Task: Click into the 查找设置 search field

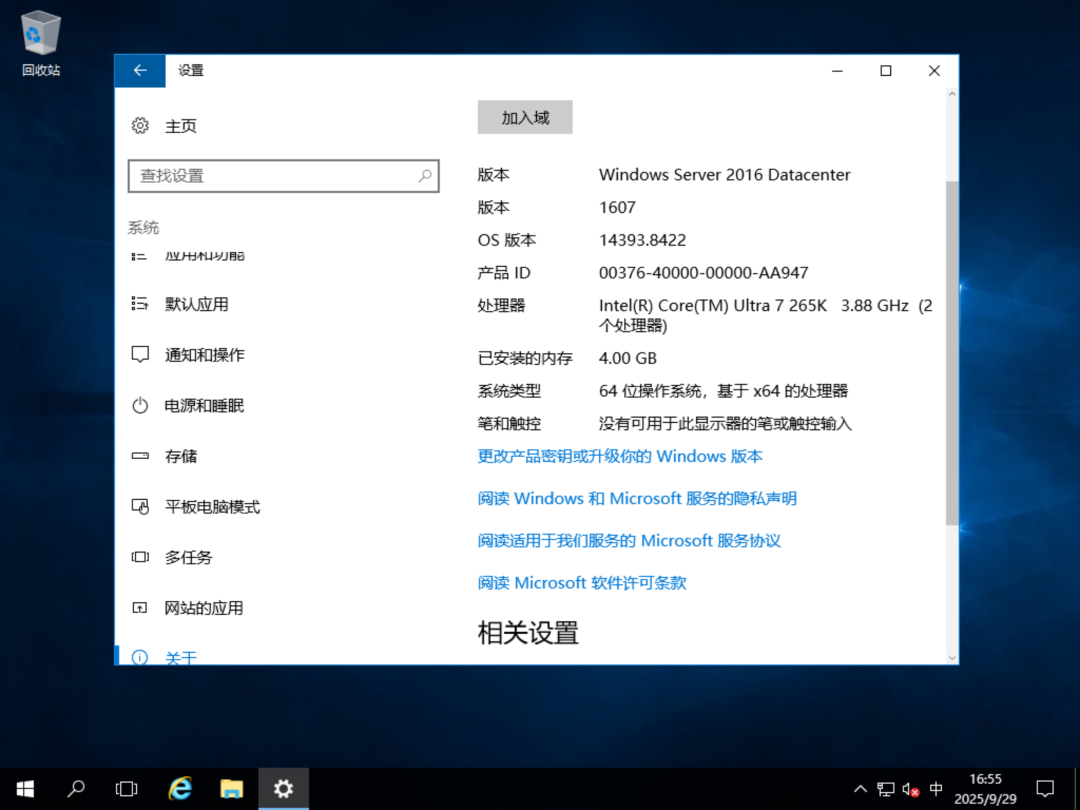Action: [283, 176]
